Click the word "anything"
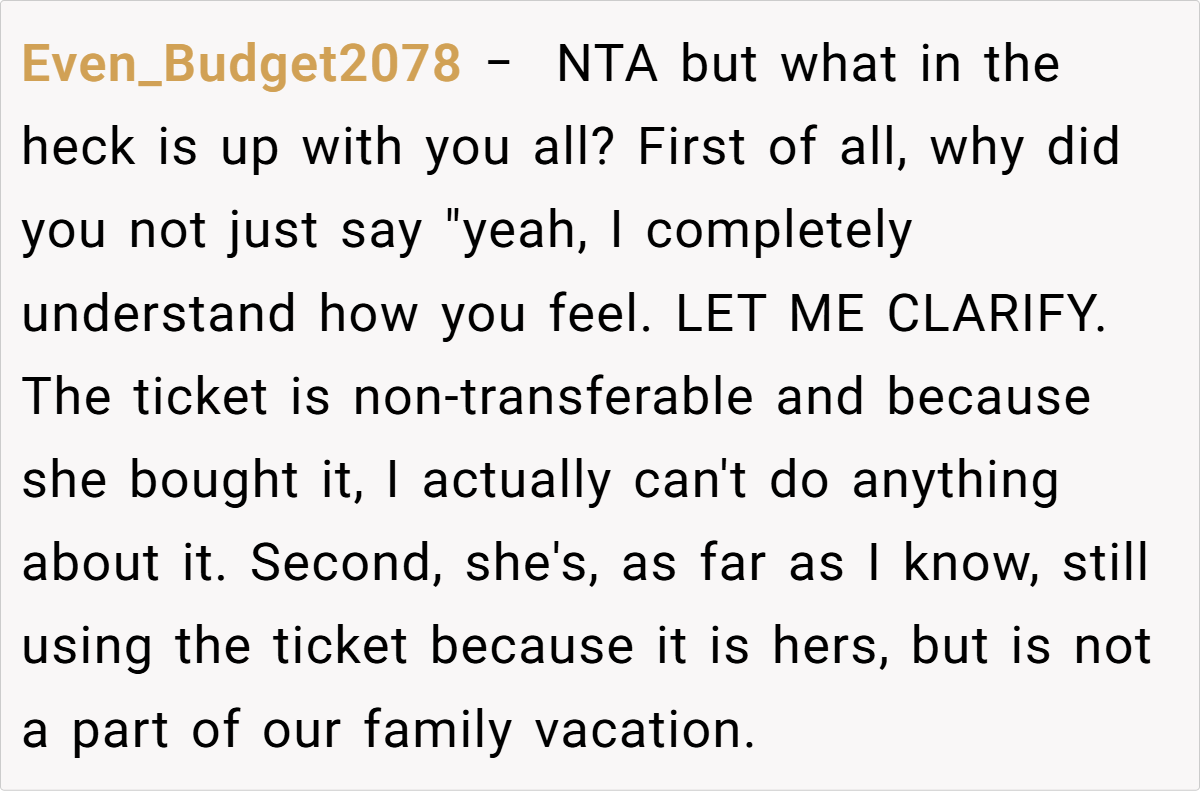 [x=955, y=482]
